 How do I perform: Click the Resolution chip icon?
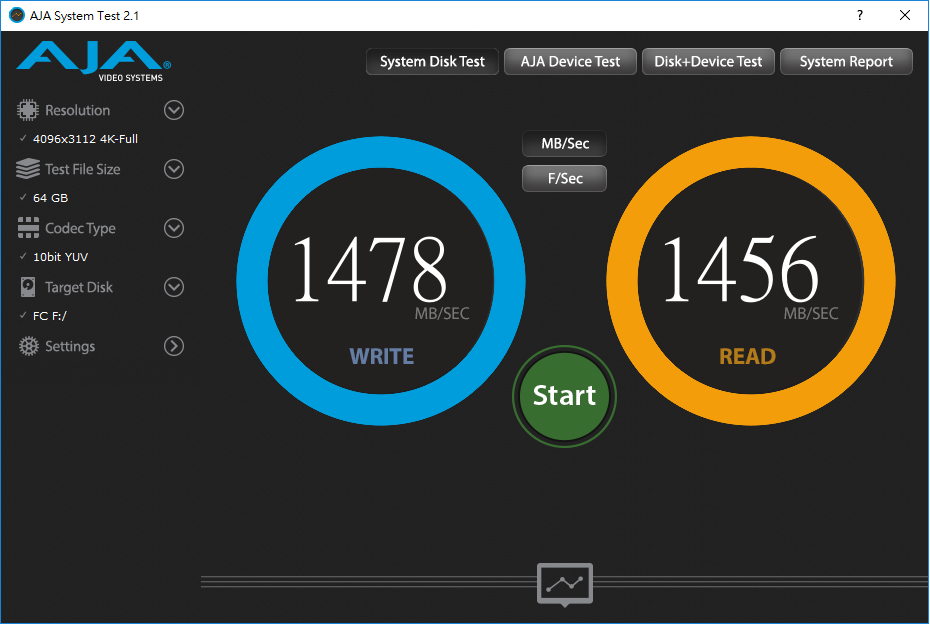(28, 110)
